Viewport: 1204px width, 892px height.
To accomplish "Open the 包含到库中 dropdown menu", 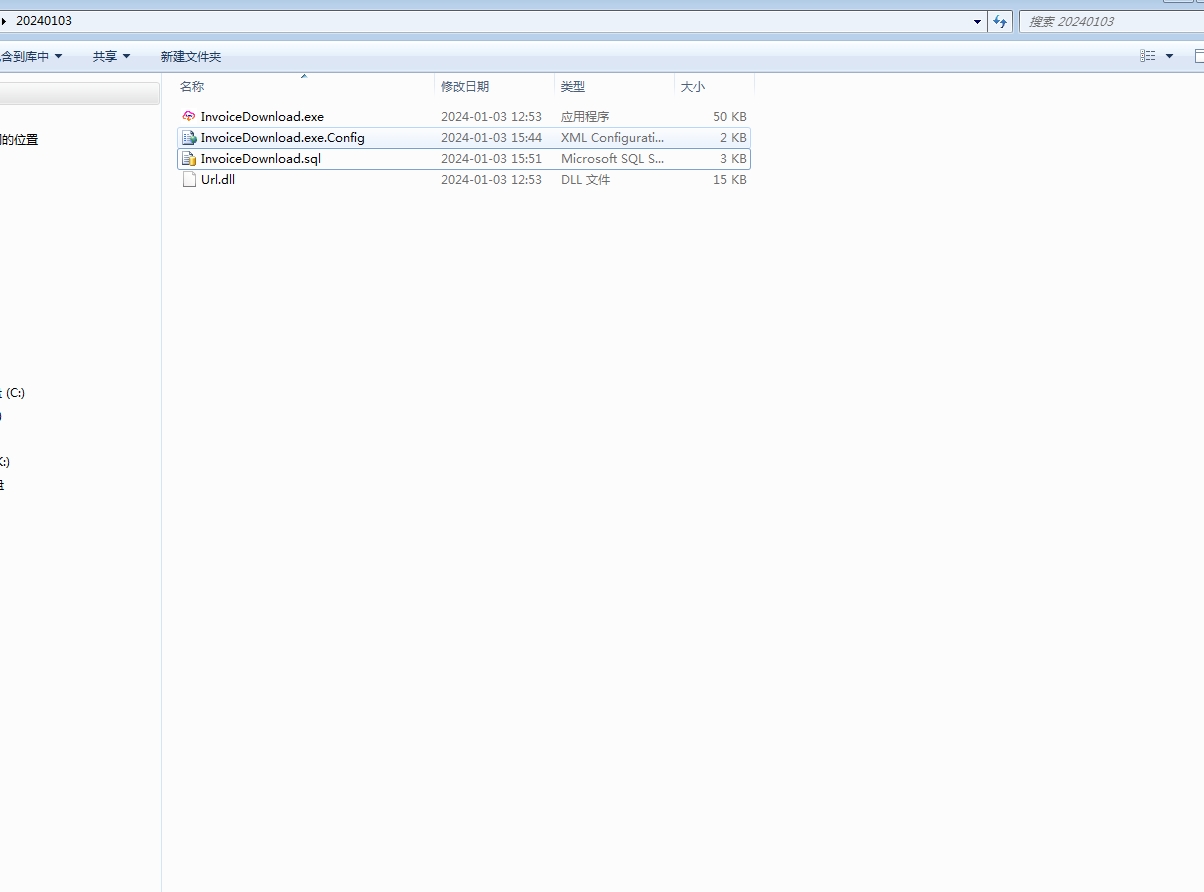I will click(32, 57).
